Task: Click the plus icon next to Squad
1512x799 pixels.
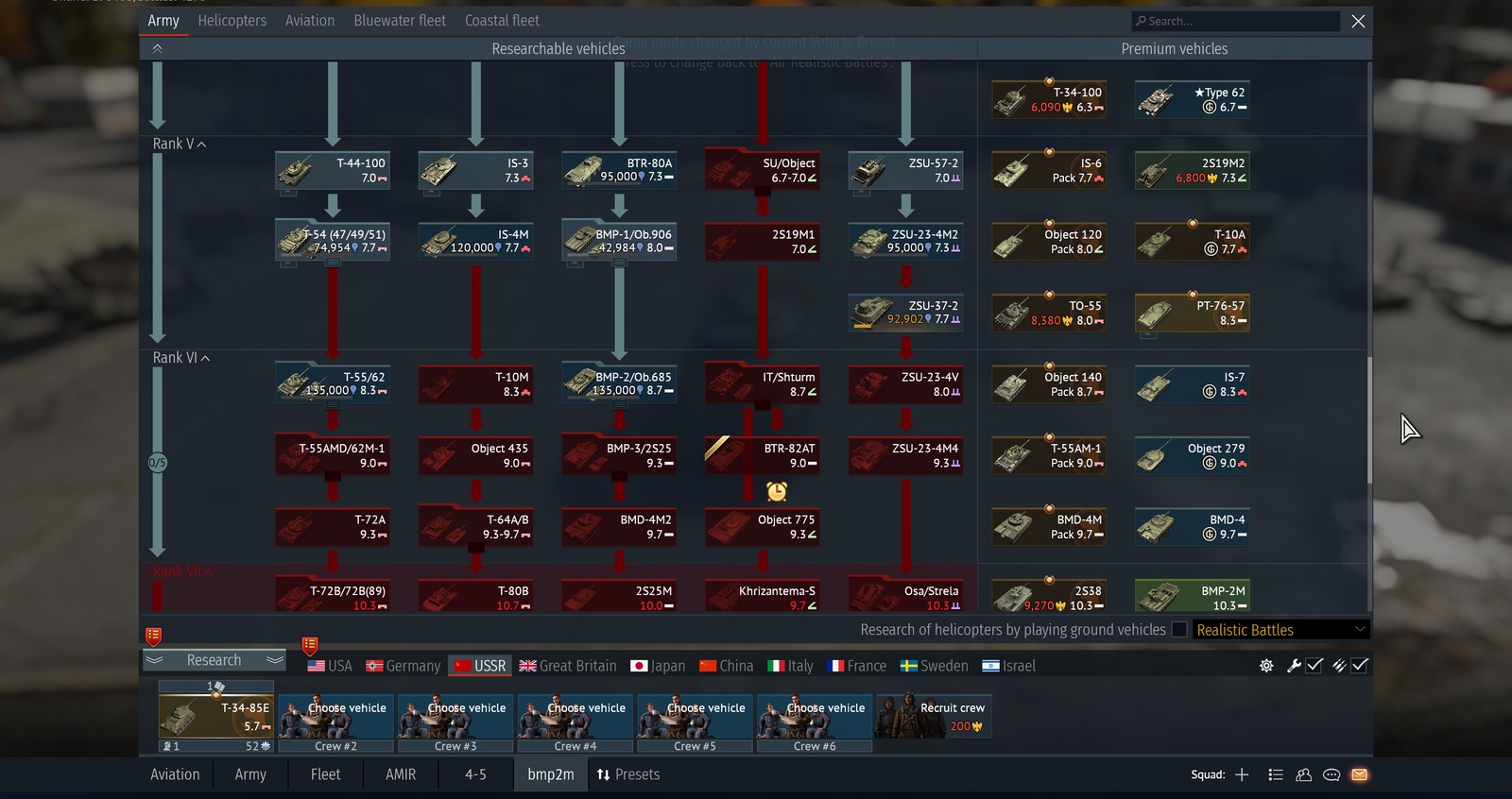Action: (x=1242, y=774)
